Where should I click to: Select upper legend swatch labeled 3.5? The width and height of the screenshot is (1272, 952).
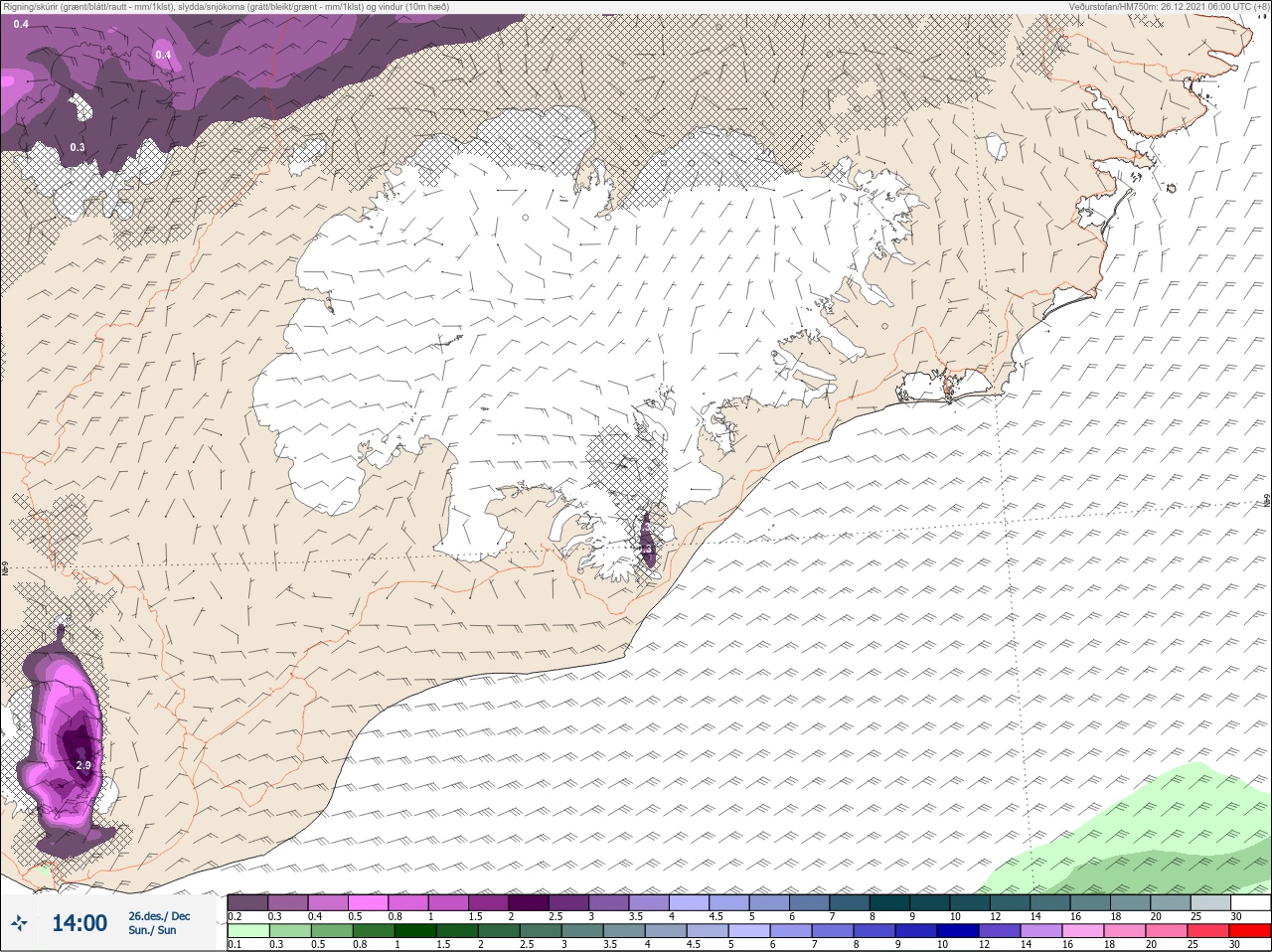pos(650,902)
